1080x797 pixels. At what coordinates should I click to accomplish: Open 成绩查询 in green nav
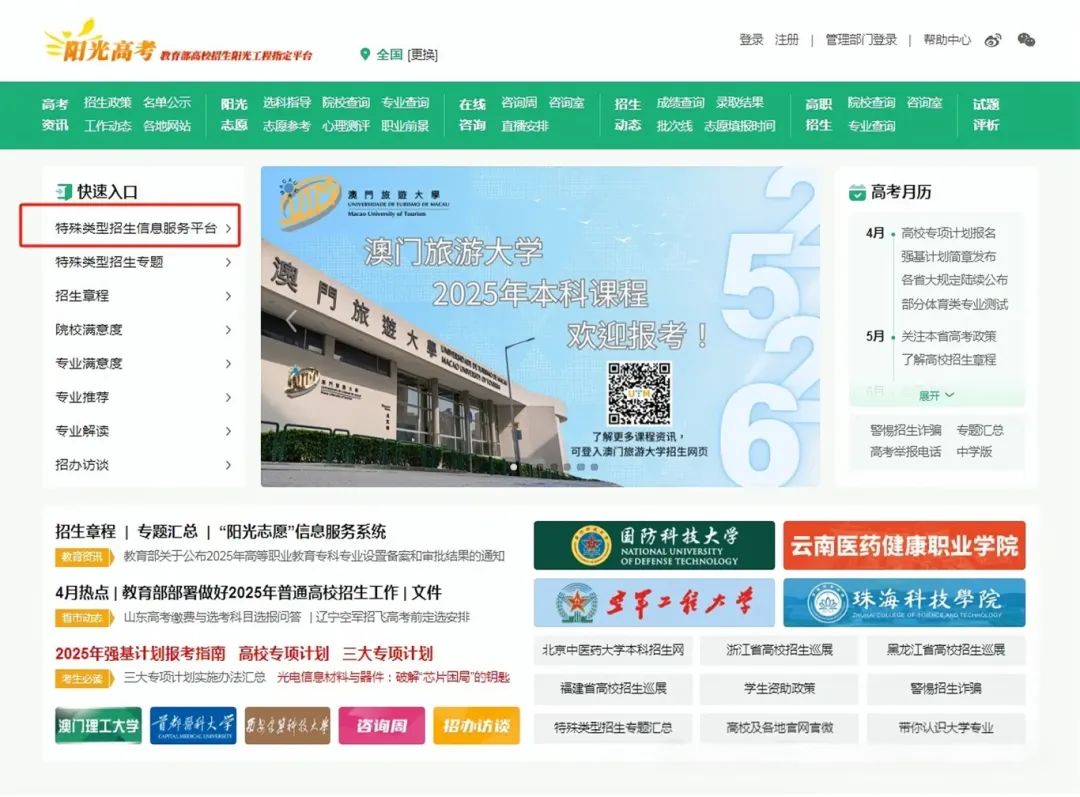(x=680, y=103)
